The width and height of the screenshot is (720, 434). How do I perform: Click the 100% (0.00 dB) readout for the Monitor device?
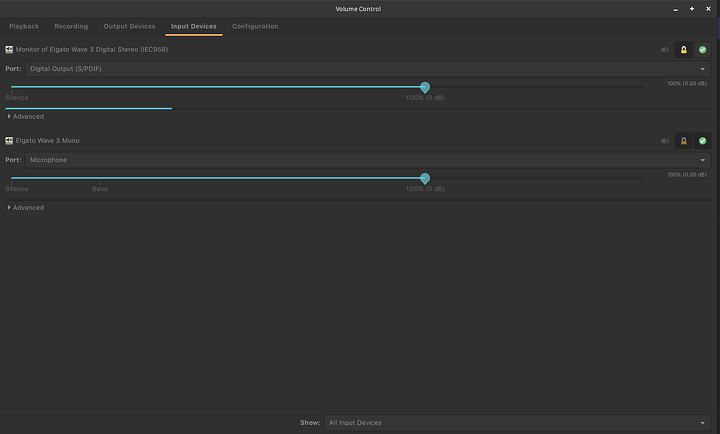tap(687, 84)
